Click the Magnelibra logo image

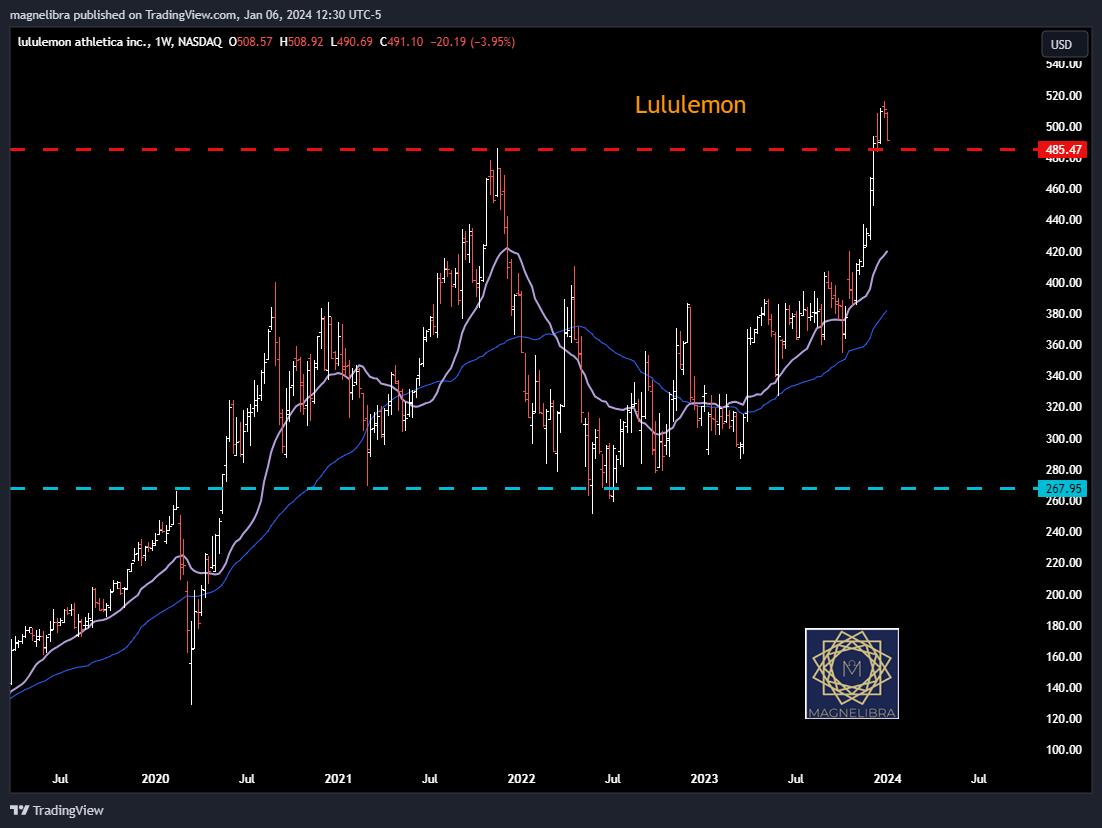[852, 673]
